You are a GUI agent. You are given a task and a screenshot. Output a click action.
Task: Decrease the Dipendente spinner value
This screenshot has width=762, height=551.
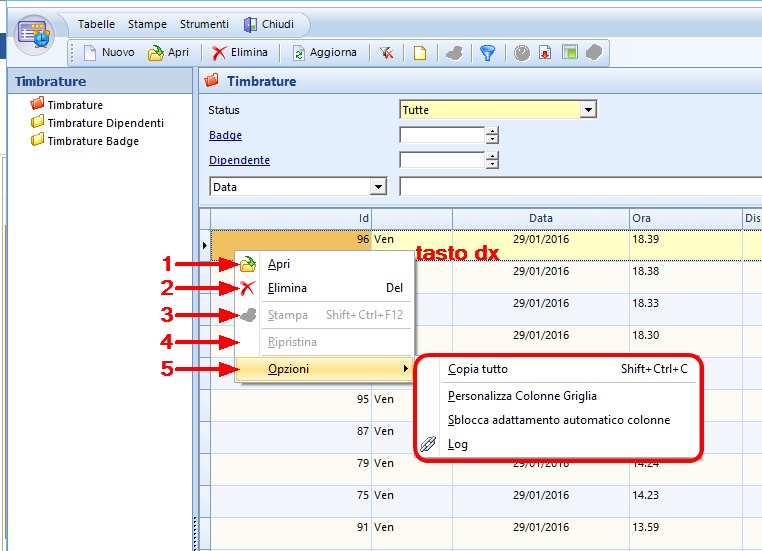(x=492, y=165)
